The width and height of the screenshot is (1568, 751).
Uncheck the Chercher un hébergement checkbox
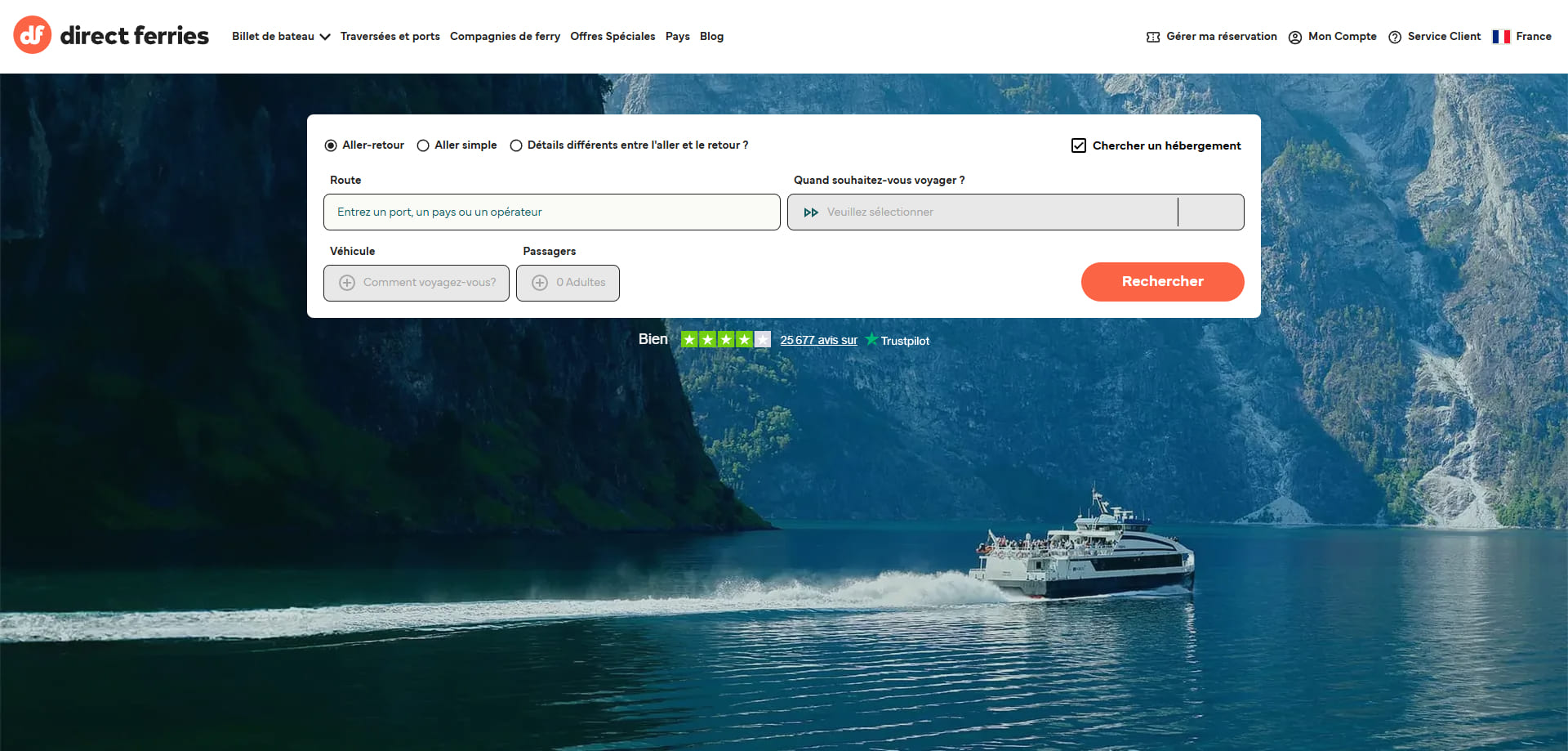[x=1079, y=145]
